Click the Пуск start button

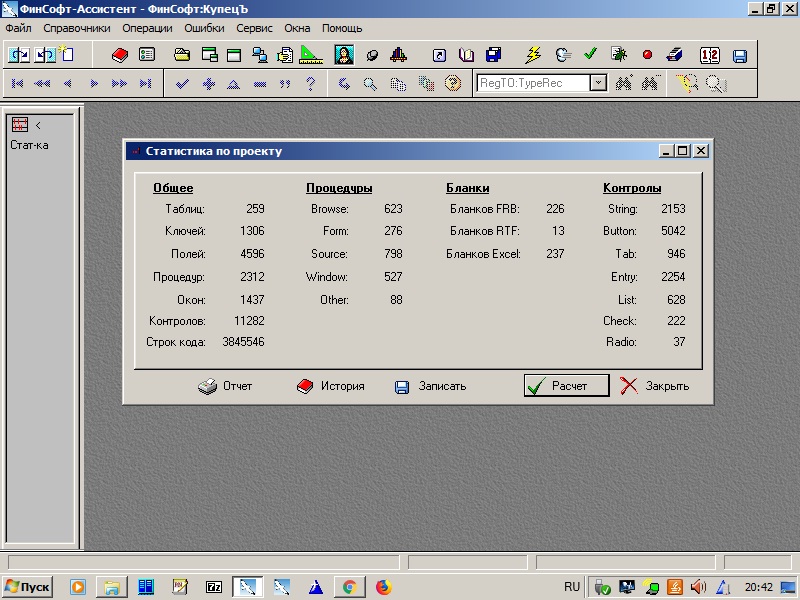click(28, 587)
